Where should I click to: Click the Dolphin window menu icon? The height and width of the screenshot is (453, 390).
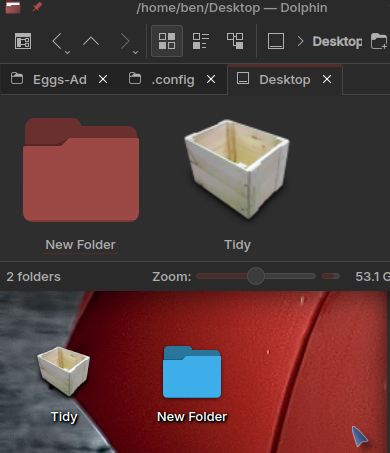point(13,7)
